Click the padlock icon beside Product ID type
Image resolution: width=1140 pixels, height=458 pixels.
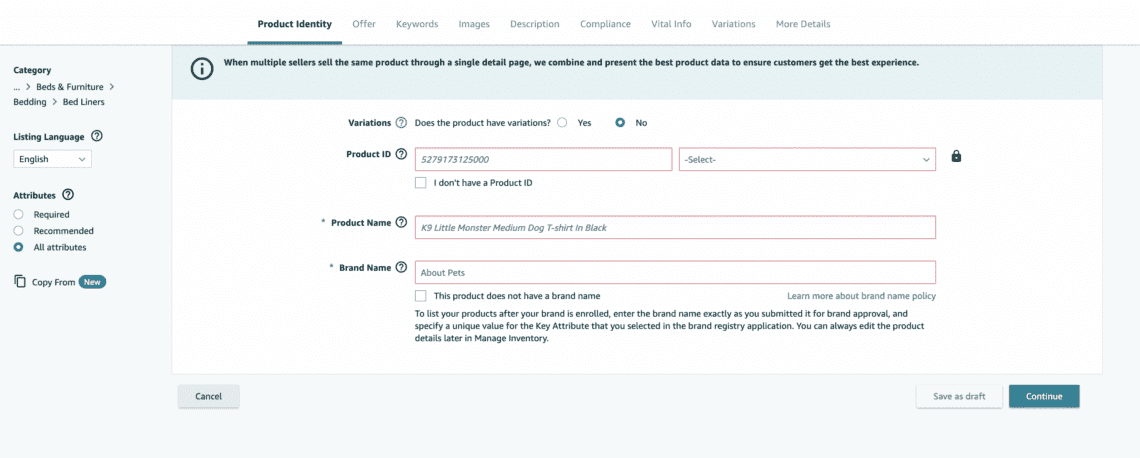(x=956, y=157)
